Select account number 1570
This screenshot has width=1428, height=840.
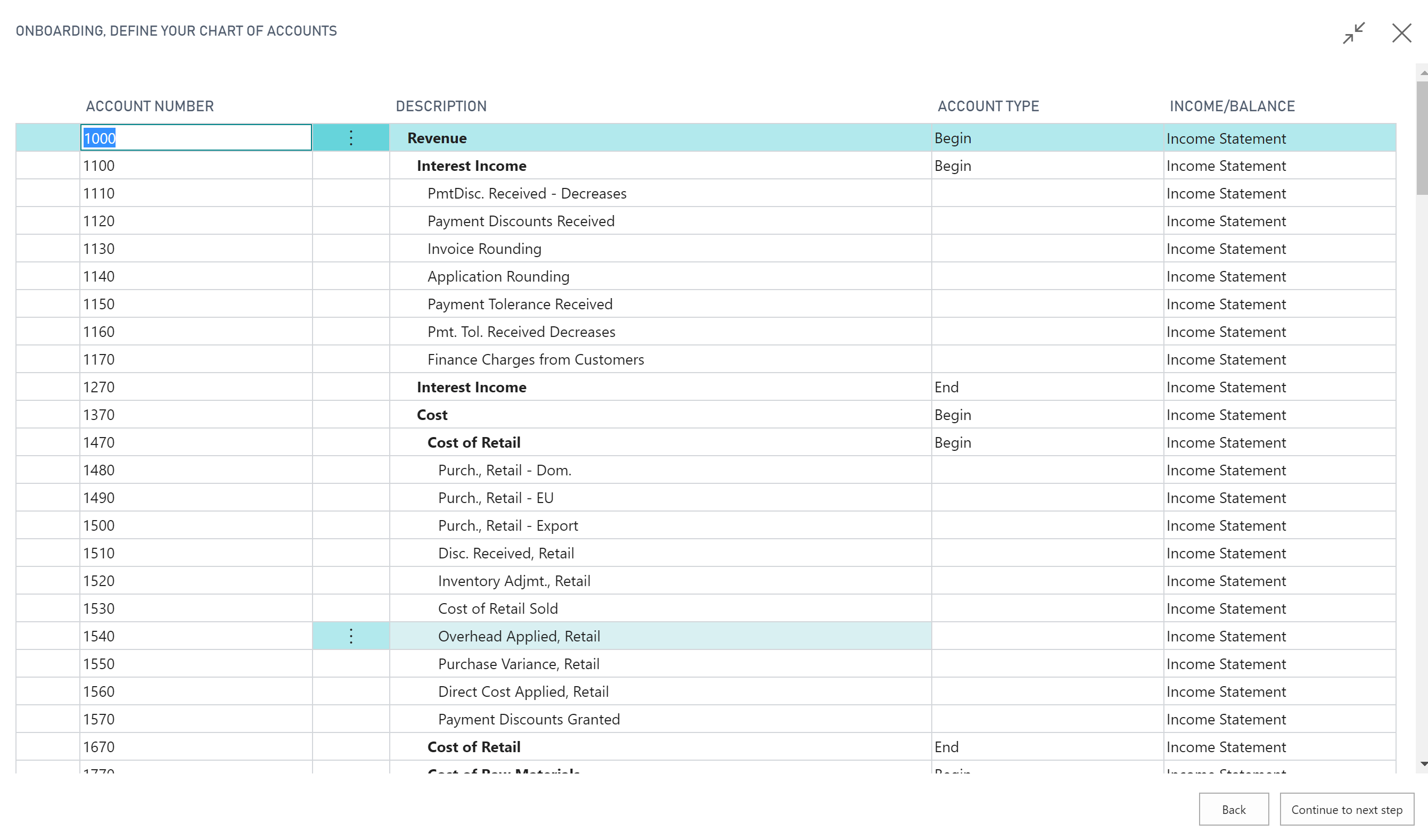click(x=196, y=719)
